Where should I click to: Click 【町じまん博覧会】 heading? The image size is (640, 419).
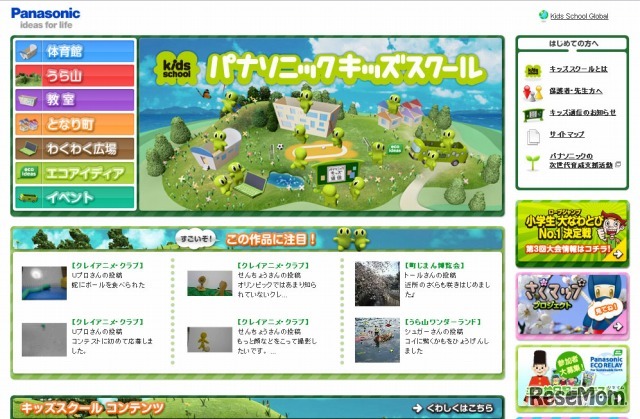tap(434, 266)
